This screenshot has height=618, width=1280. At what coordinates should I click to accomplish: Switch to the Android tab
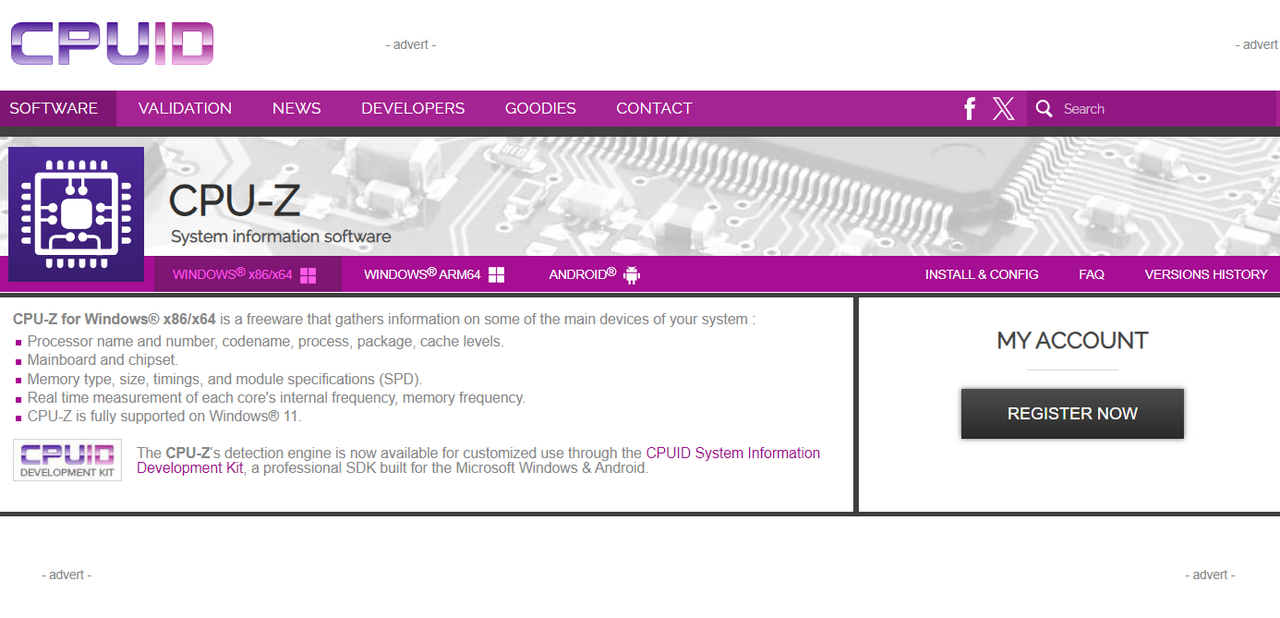pos(594,274)
